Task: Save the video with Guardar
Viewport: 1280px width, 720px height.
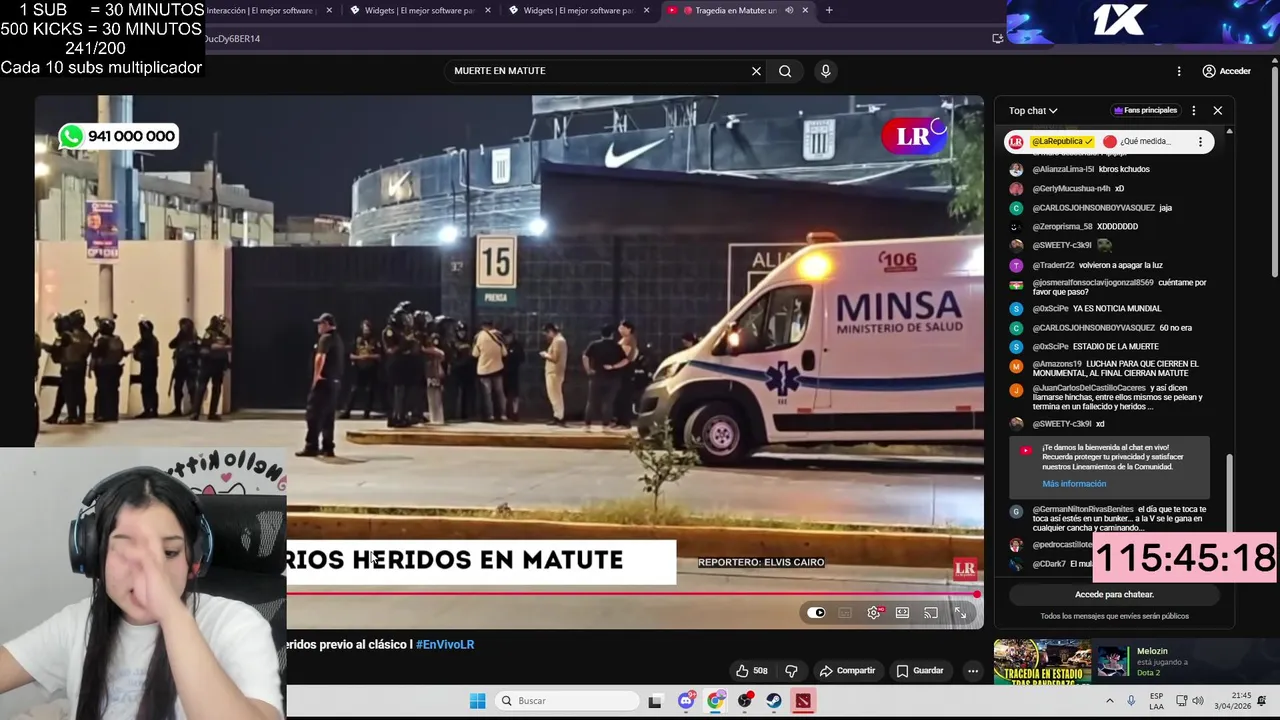Action: (920, 671)
